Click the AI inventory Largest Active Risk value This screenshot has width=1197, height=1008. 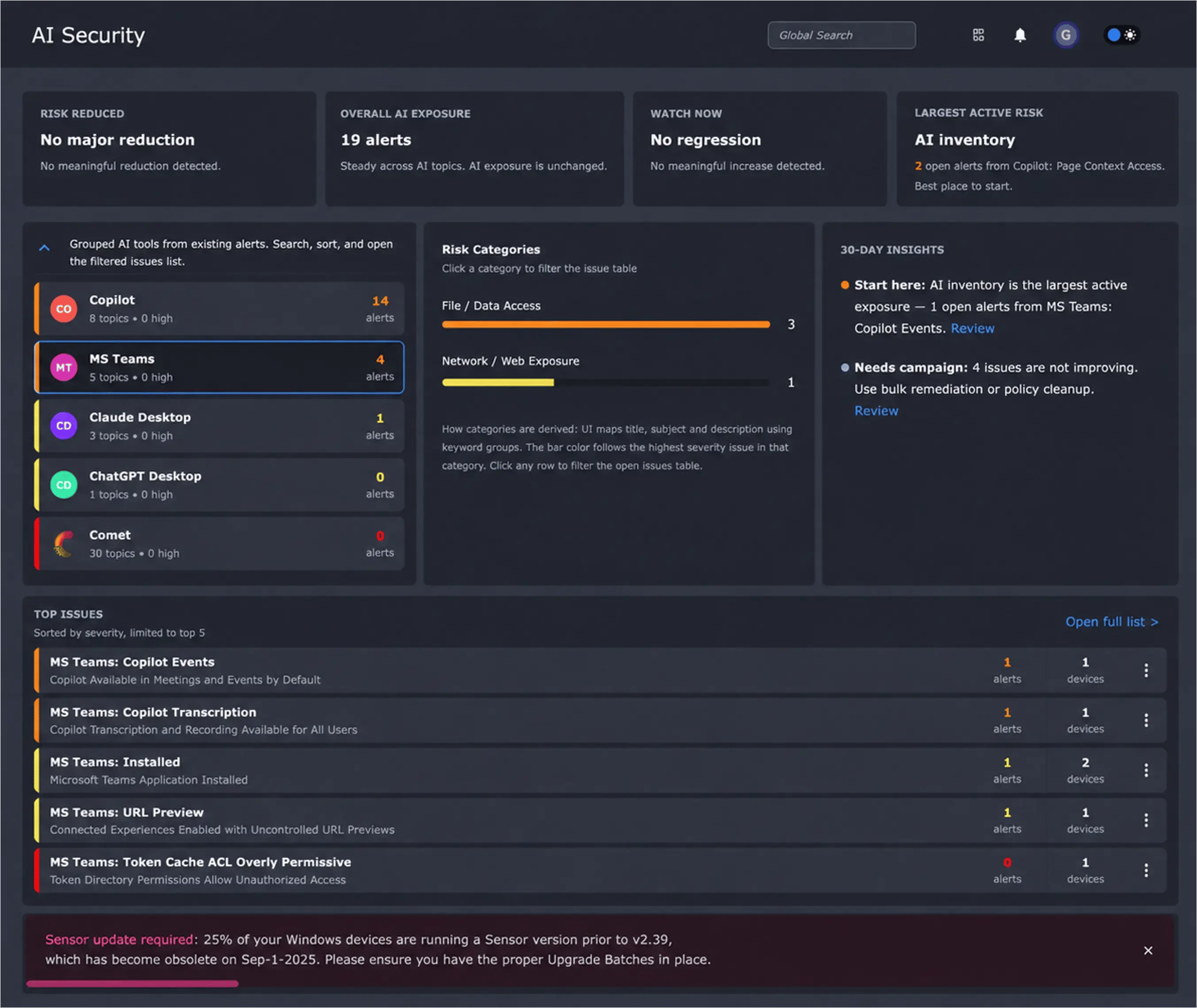(965, 140)
